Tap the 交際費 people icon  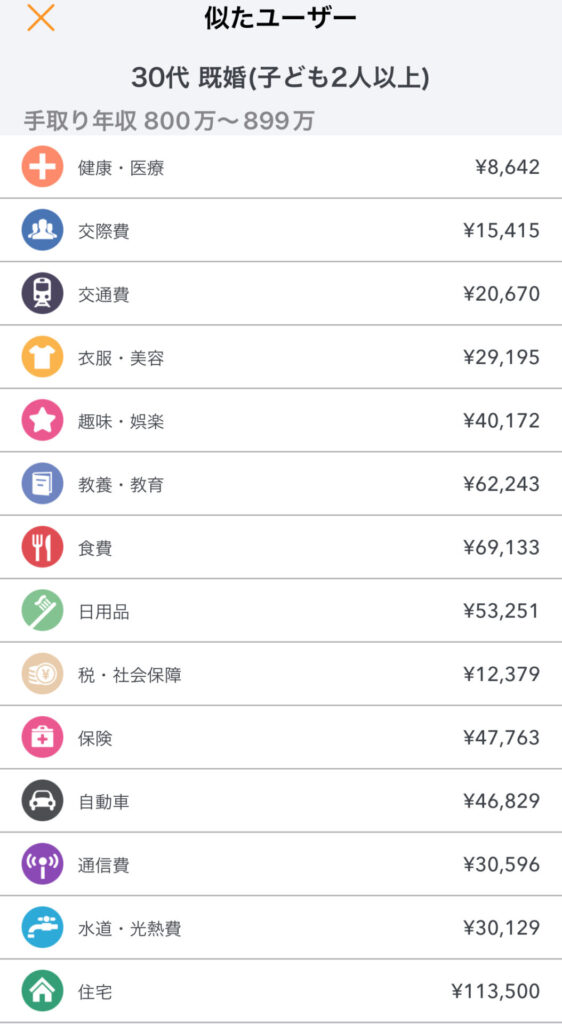[x=42, y=231]
